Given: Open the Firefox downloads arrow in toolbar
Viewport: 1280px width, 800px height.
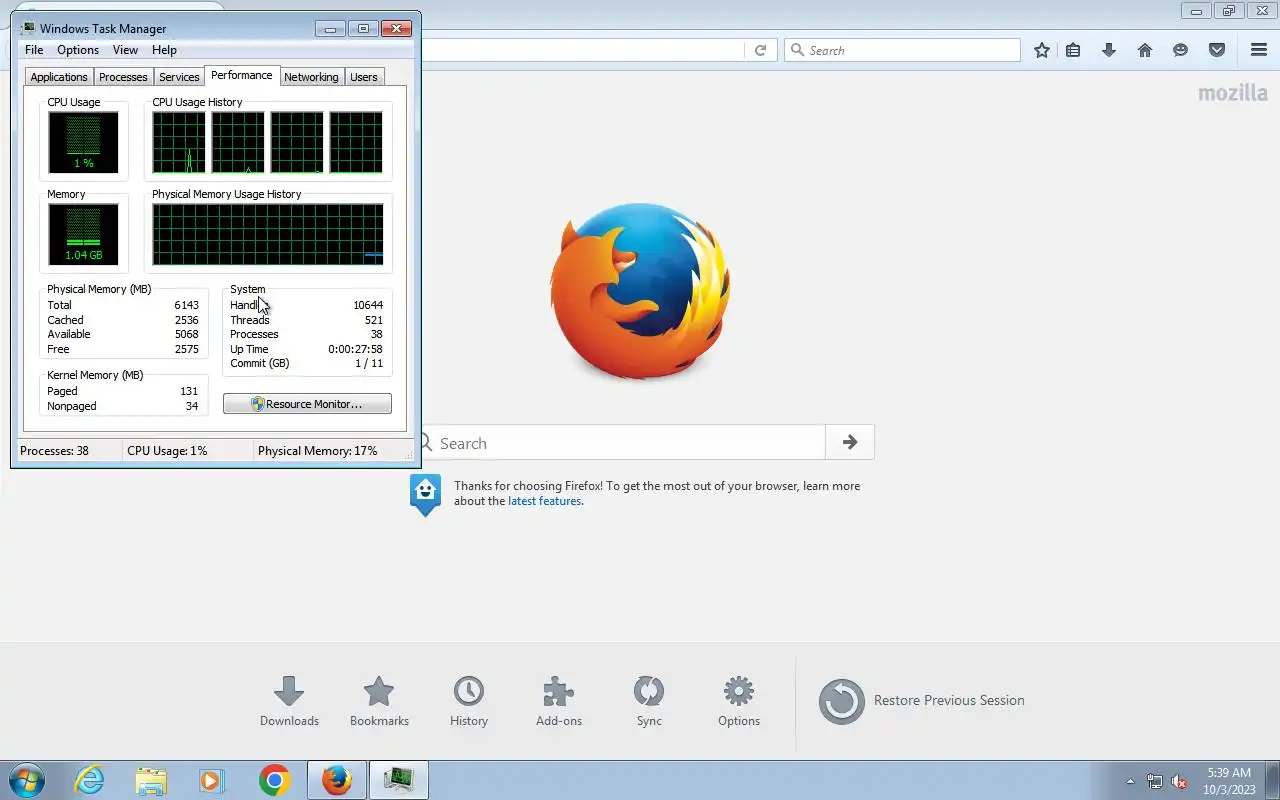Looking at the screenshot, I should click(x=1109, y=50).
